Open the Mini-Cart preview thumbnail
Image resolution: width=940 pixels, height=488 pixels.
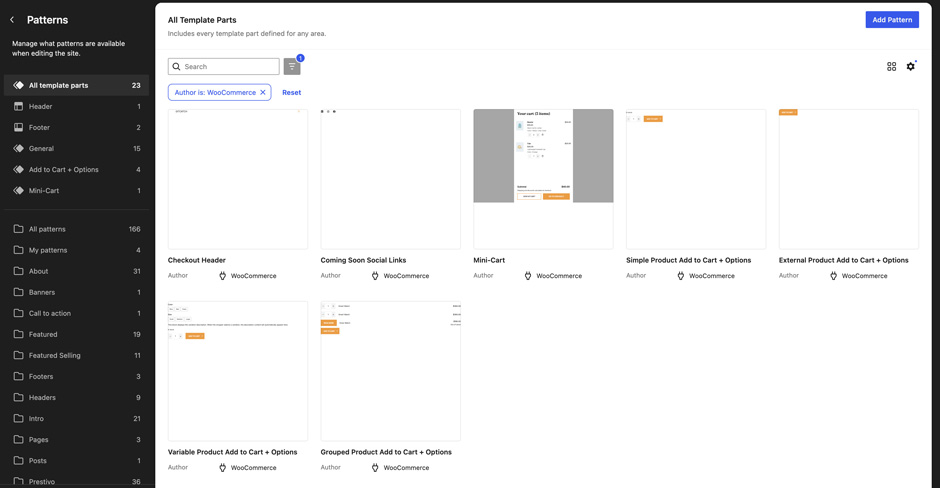click(x=543, y=179)
